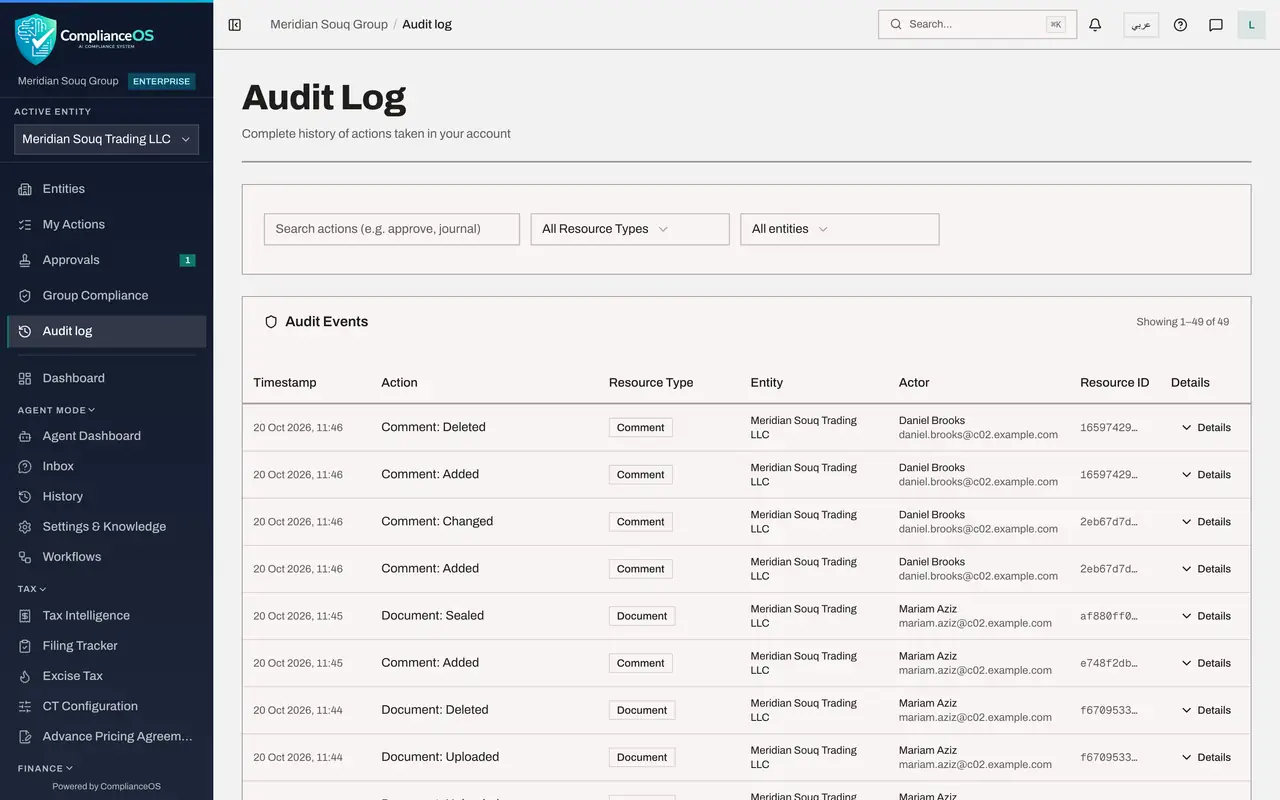The height and width of the screenshot is (800, 1280).
Task: Collapse the Agent Mode sidebar section
Action: (x=57, y=410)
